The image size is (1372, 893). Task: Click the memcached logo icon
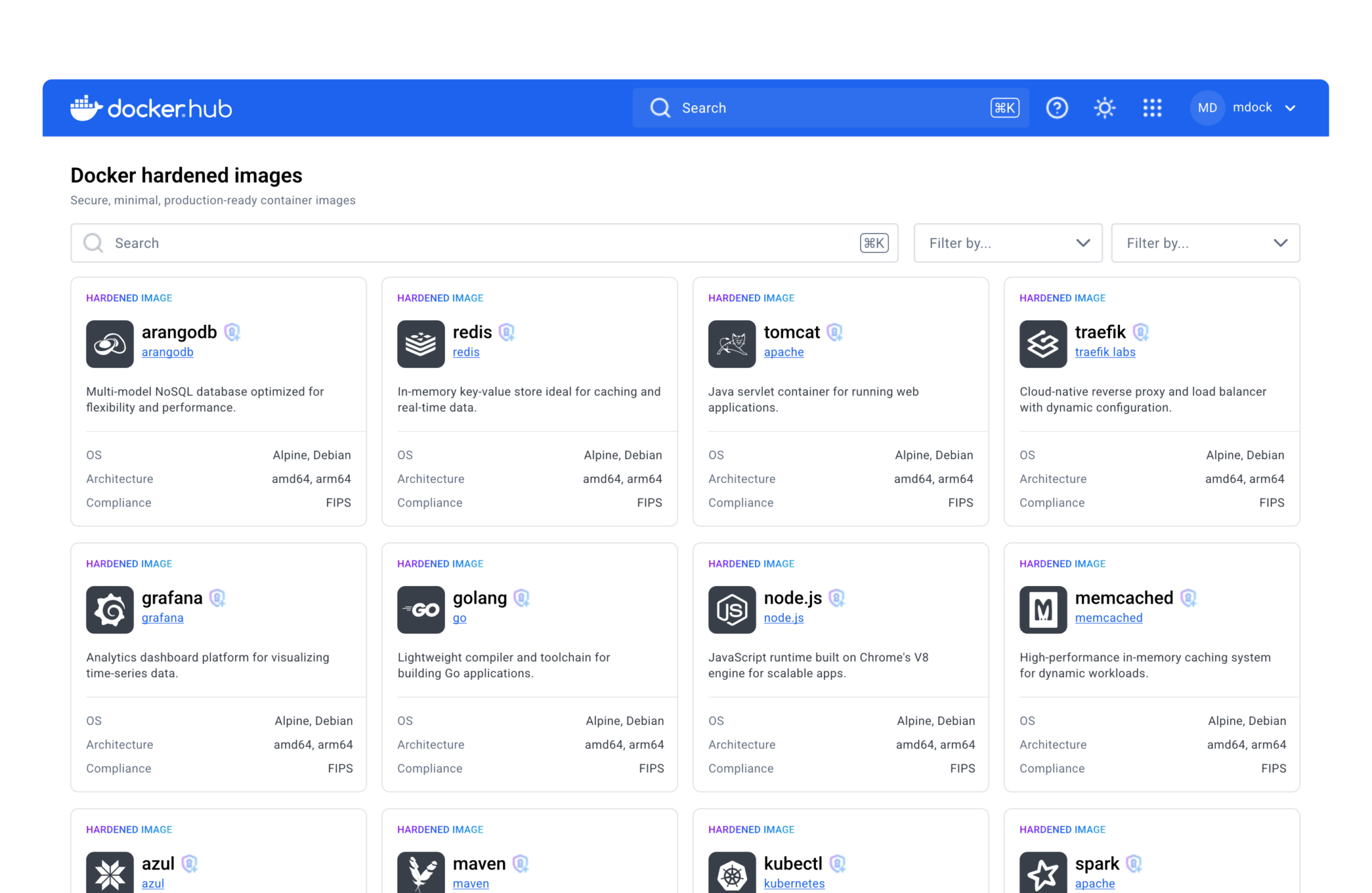[x=1043, y=610]
